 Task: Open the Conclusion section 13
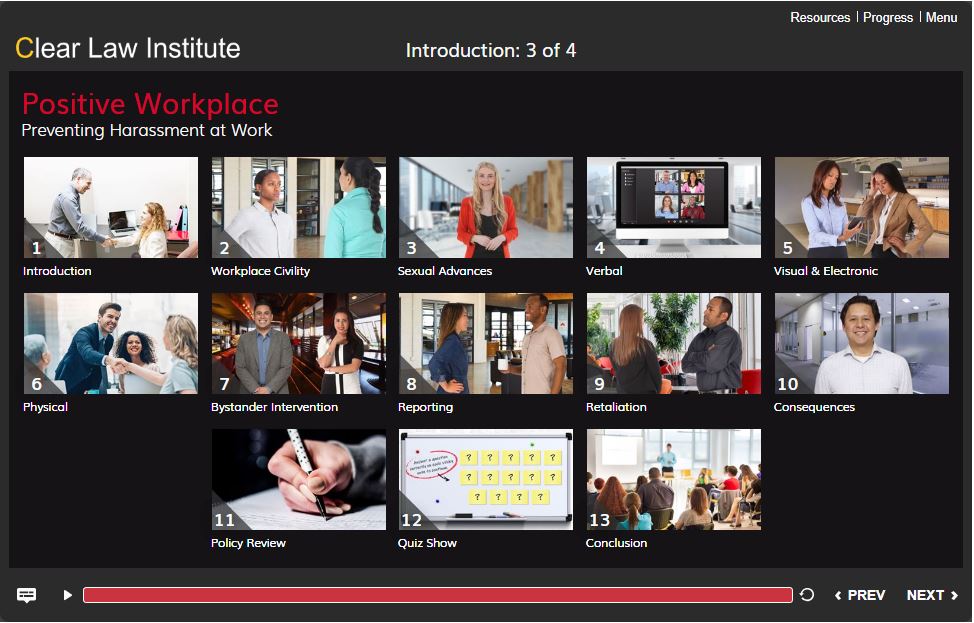click(673, 478)
